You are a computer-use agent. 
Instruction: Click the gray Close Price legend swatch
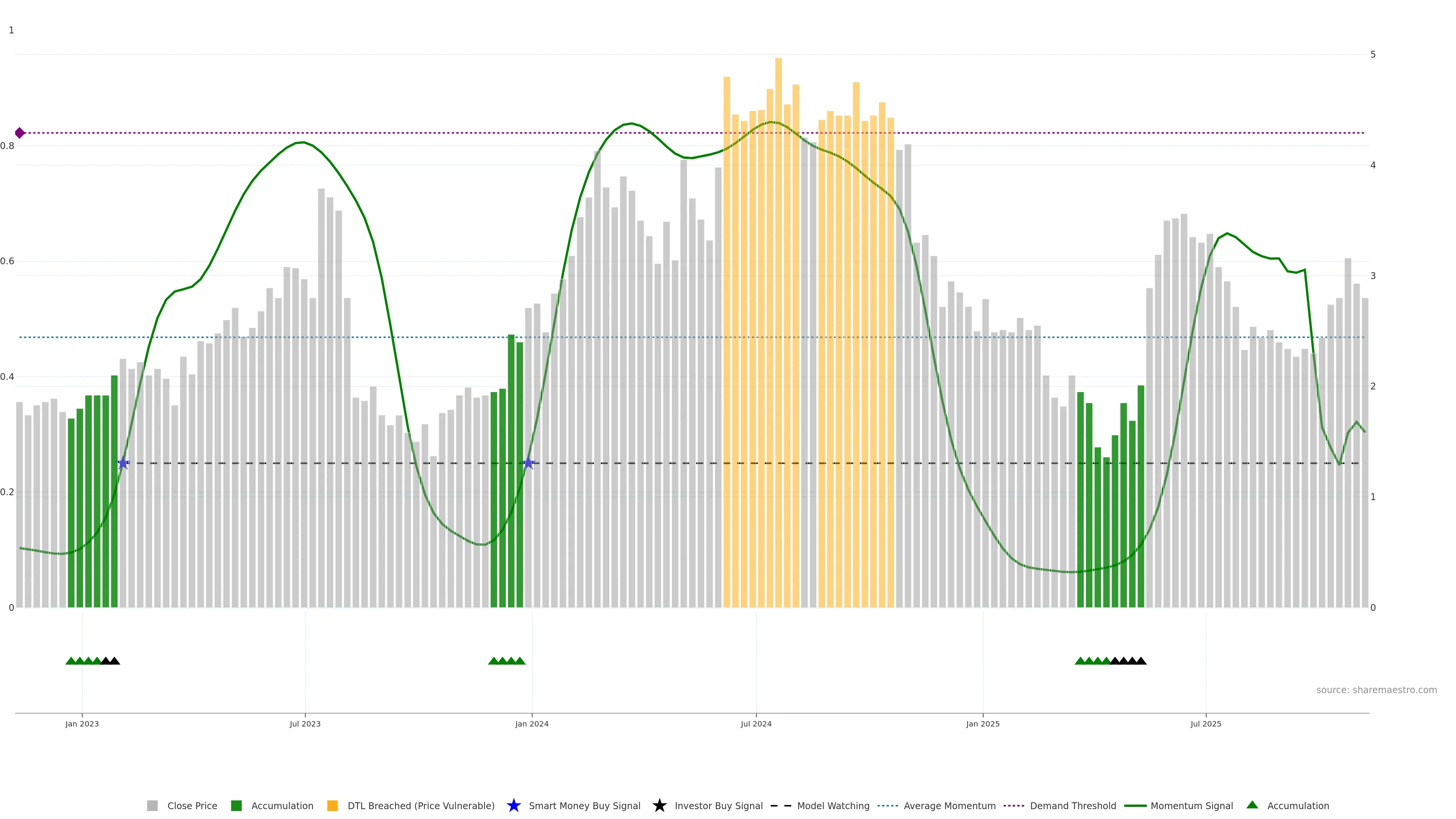(x=152, y=805)
